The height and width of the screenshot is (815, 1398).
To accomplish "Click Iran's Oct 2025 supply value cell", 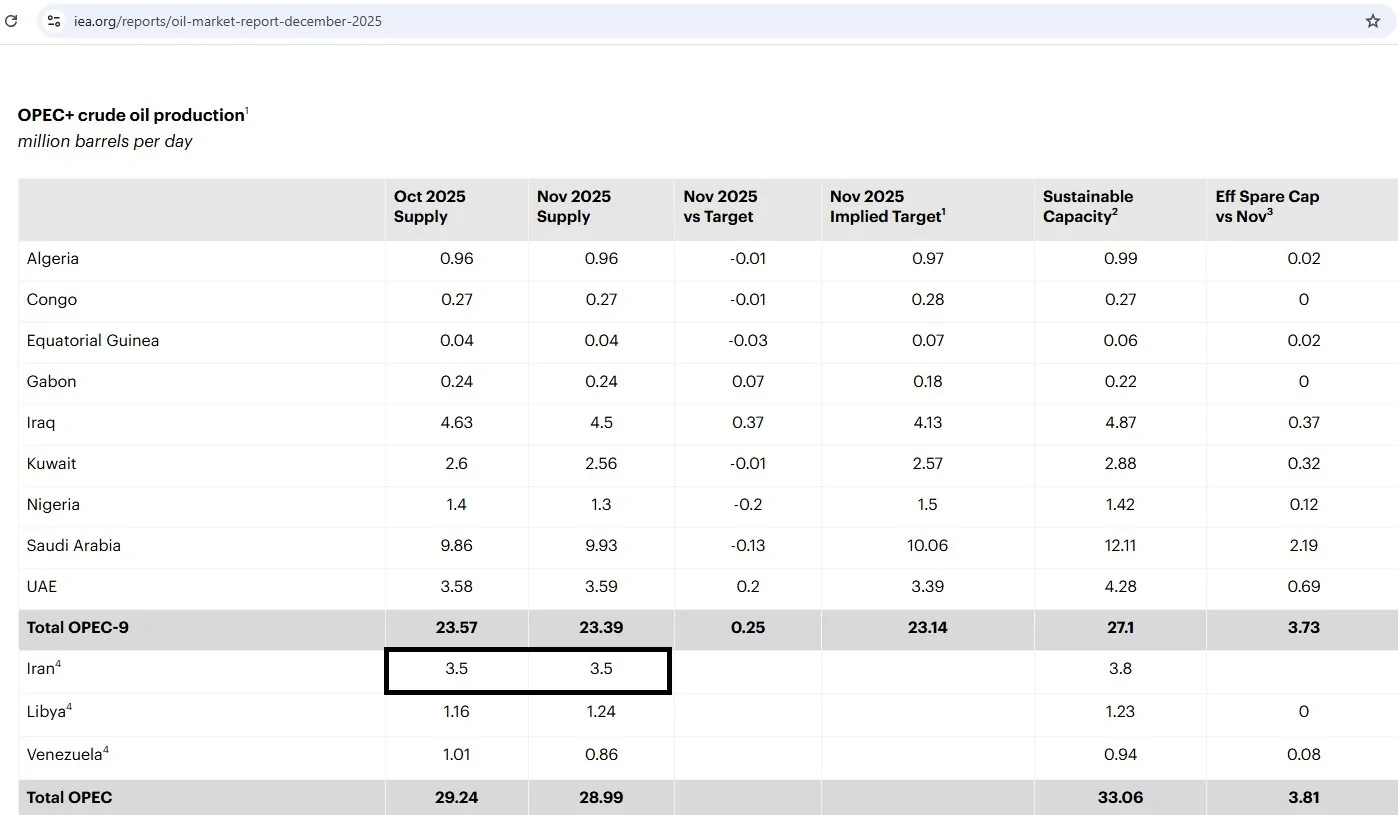I will [457, 669].
